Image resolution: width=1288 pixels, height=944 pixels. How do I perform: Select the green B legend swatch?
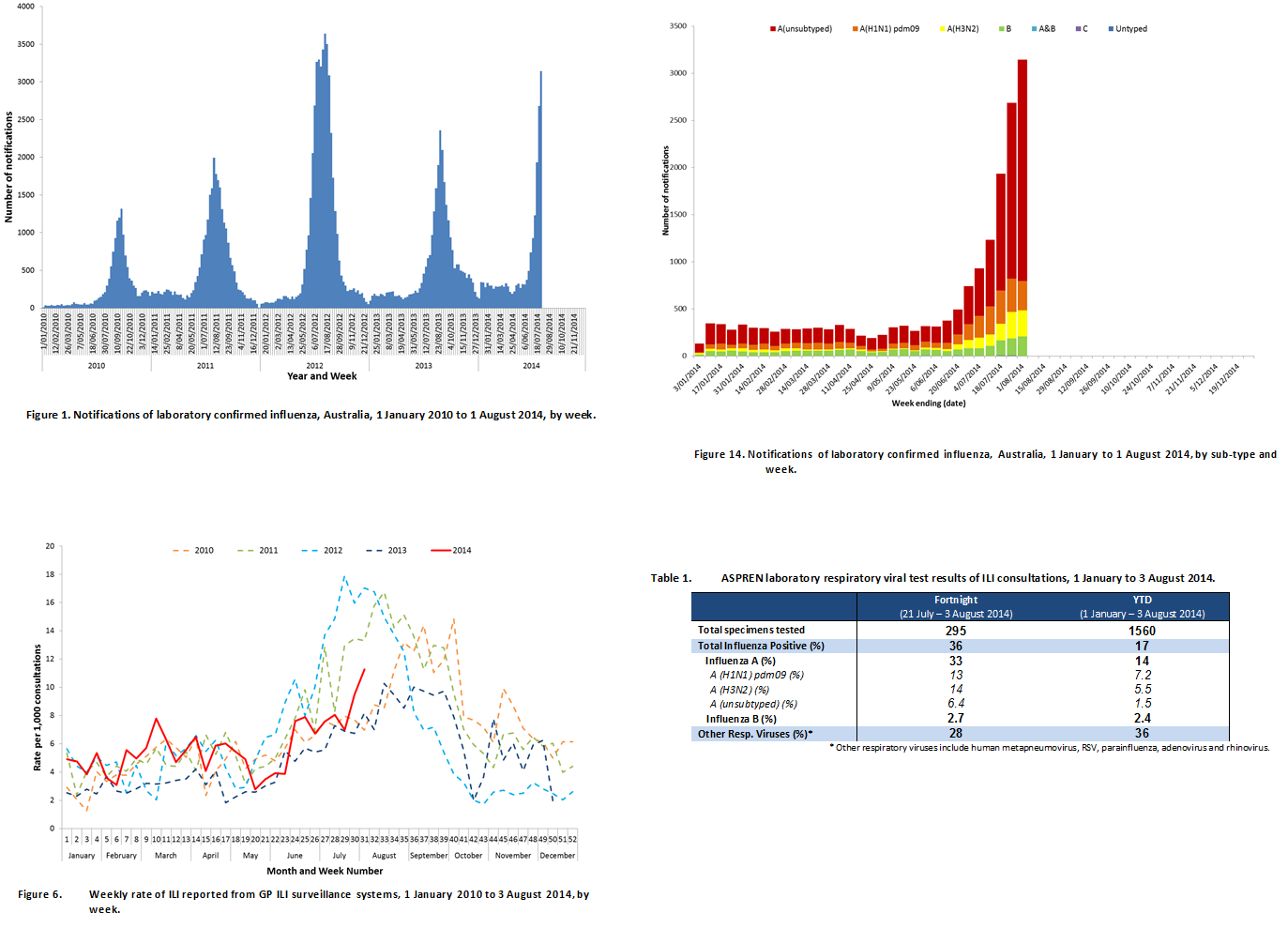(x=1002, y=29)
